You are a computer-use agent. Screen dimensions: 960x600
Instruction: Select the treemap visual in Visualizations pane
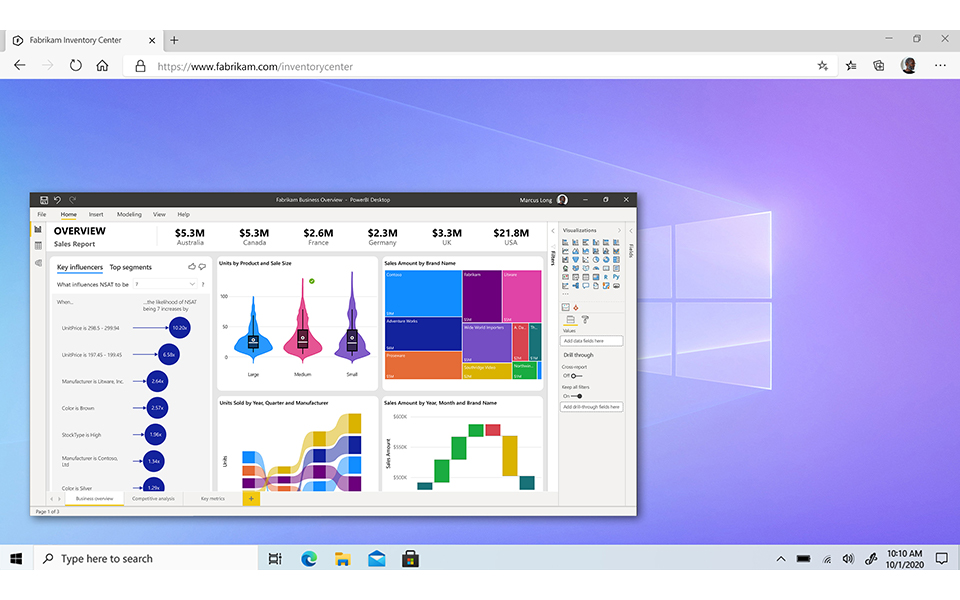pyautogui.click(x=614, y=259)
